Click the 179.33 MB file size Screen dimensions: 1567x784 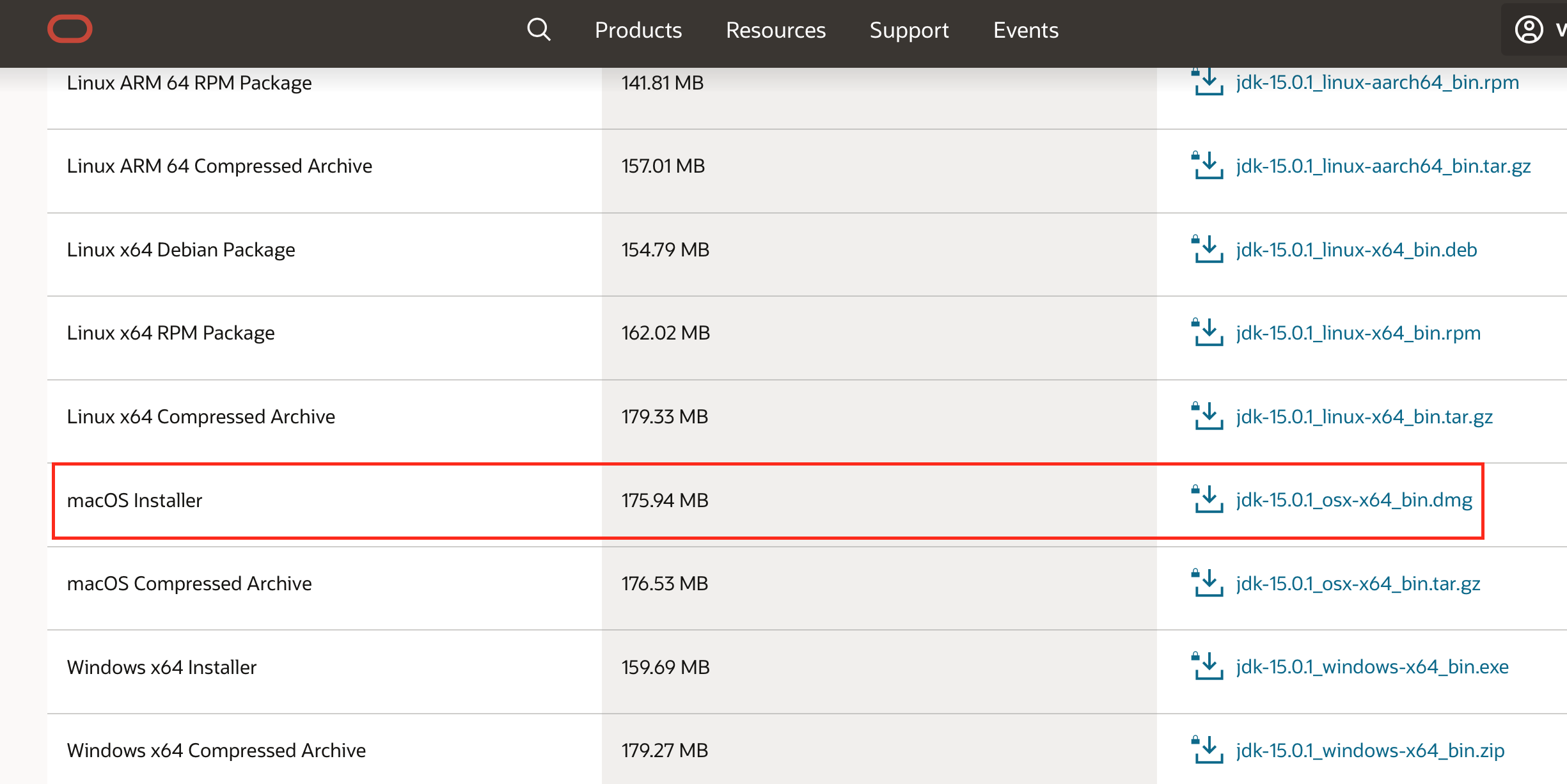point(665,417)
